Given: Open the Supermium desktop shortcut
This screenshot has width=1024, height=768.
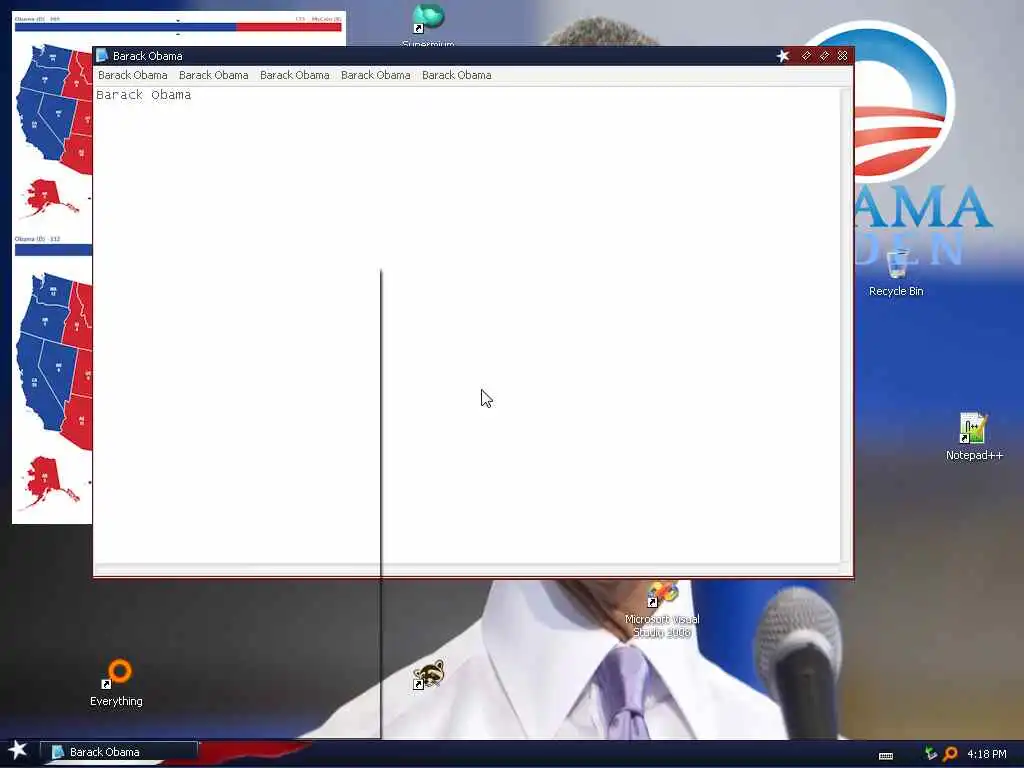Looking at the screenshot, I should click(428, 25).
